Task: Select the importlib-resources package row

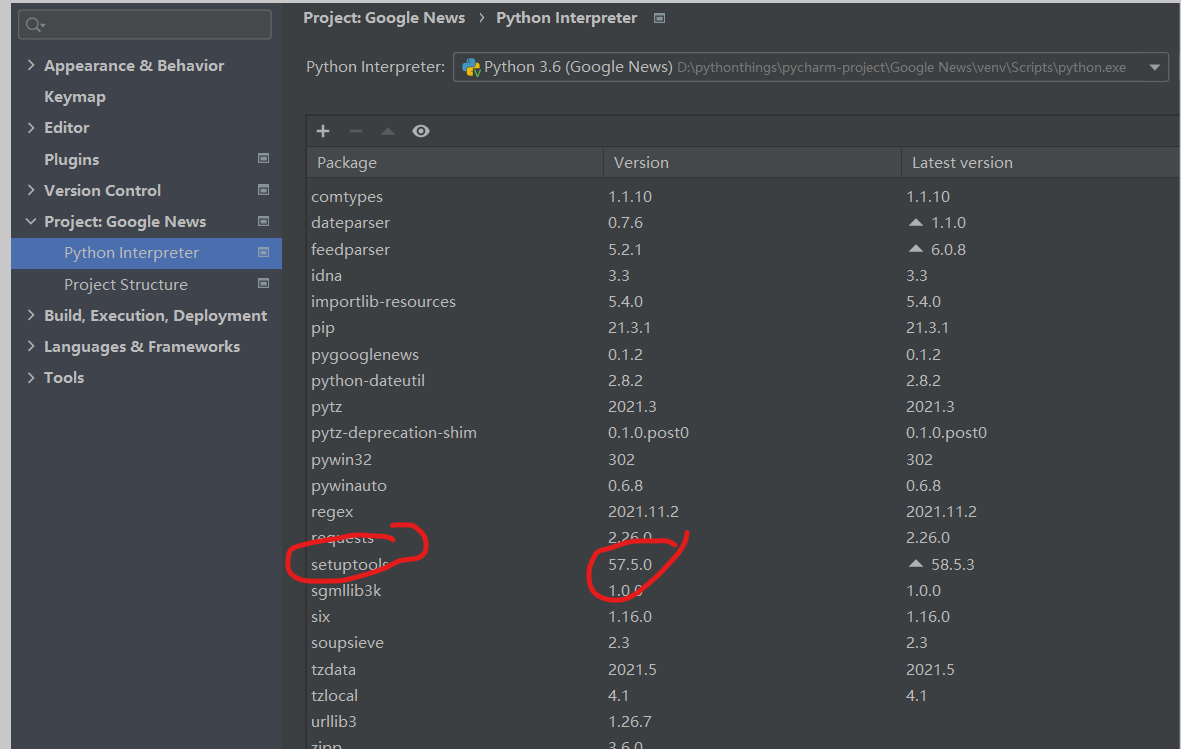Action: coord(743,301)
